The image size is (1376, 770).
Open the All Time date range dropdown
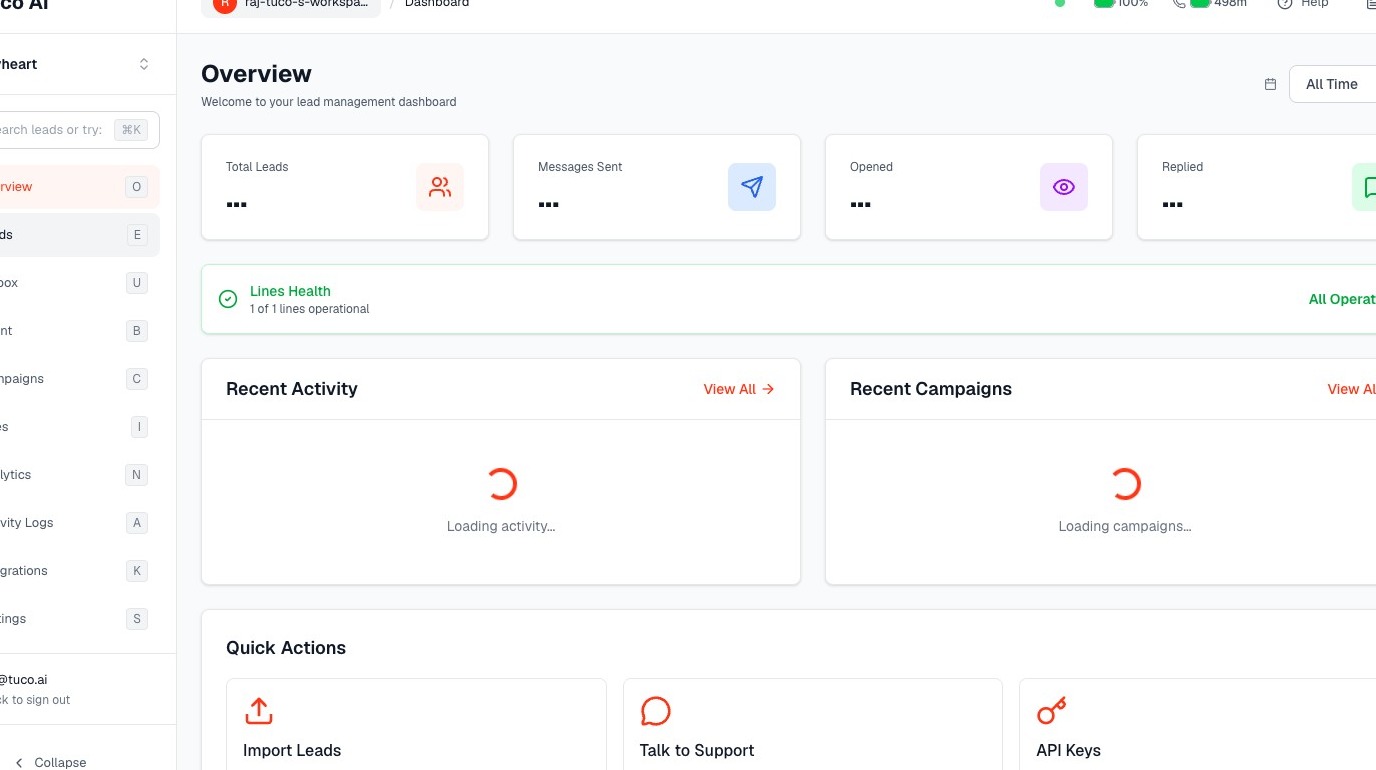[x=1333, y=84]
